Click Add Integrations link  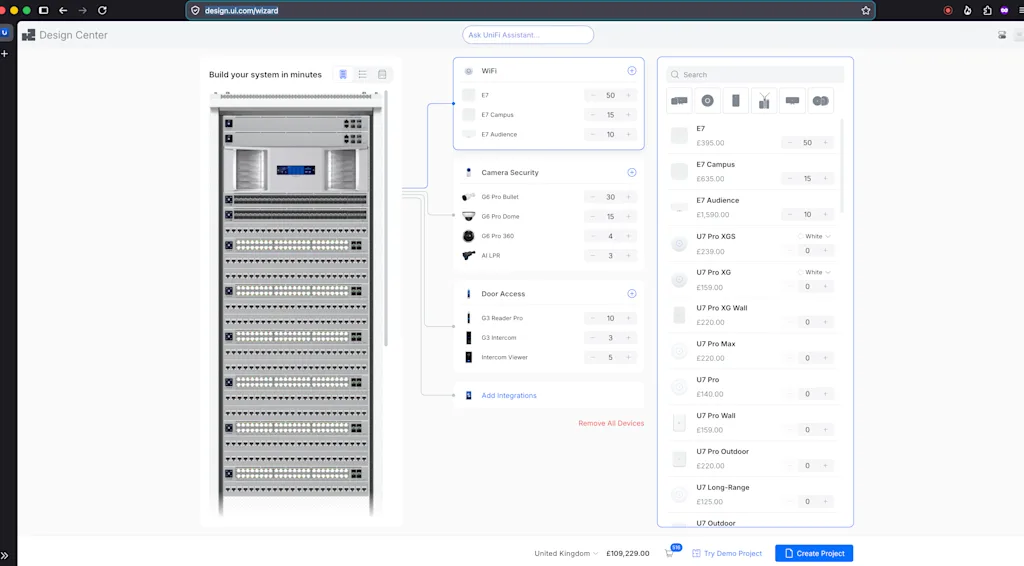509,396
